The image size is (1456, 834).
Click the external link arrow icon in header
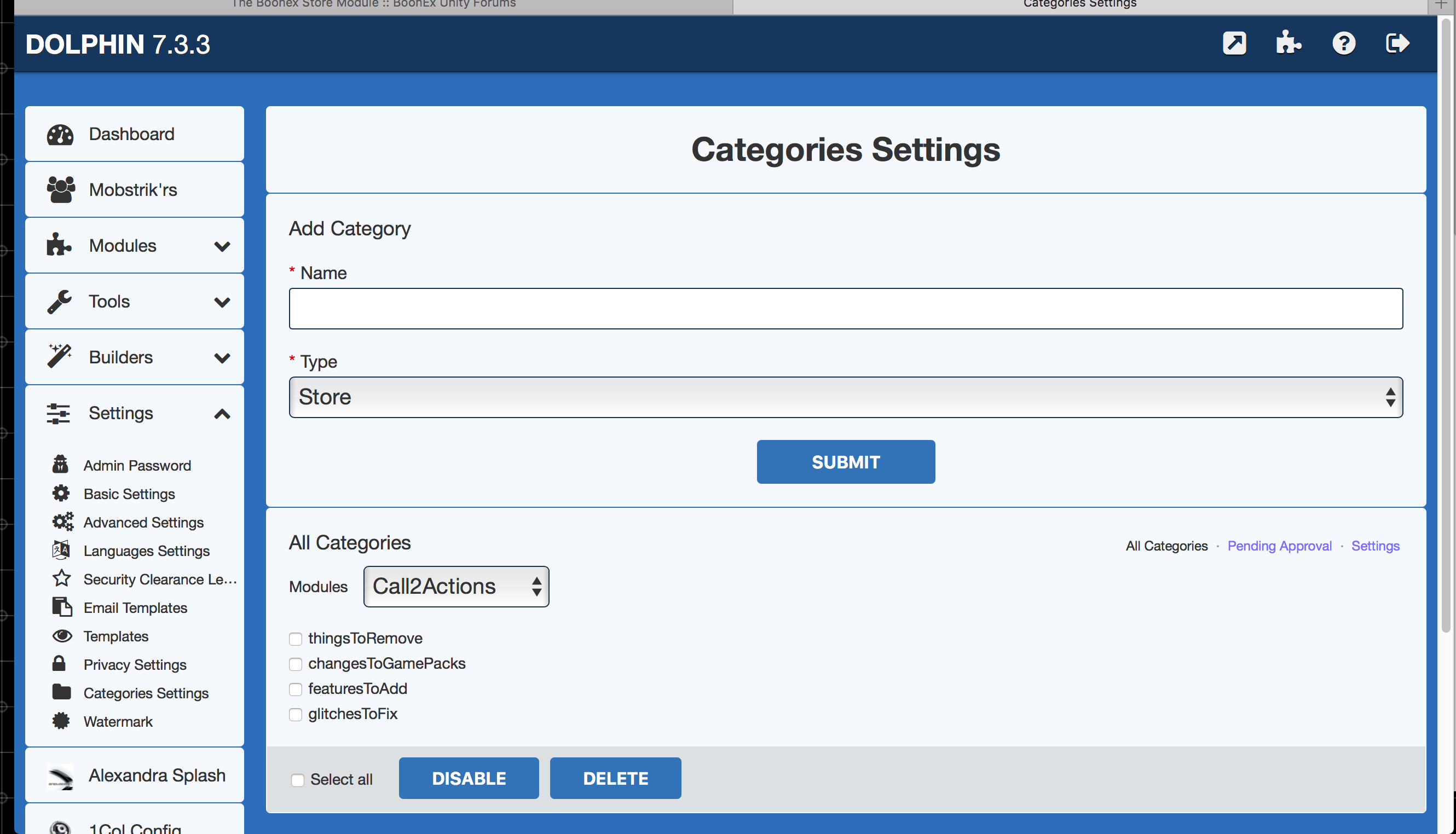click(1234, 44)
